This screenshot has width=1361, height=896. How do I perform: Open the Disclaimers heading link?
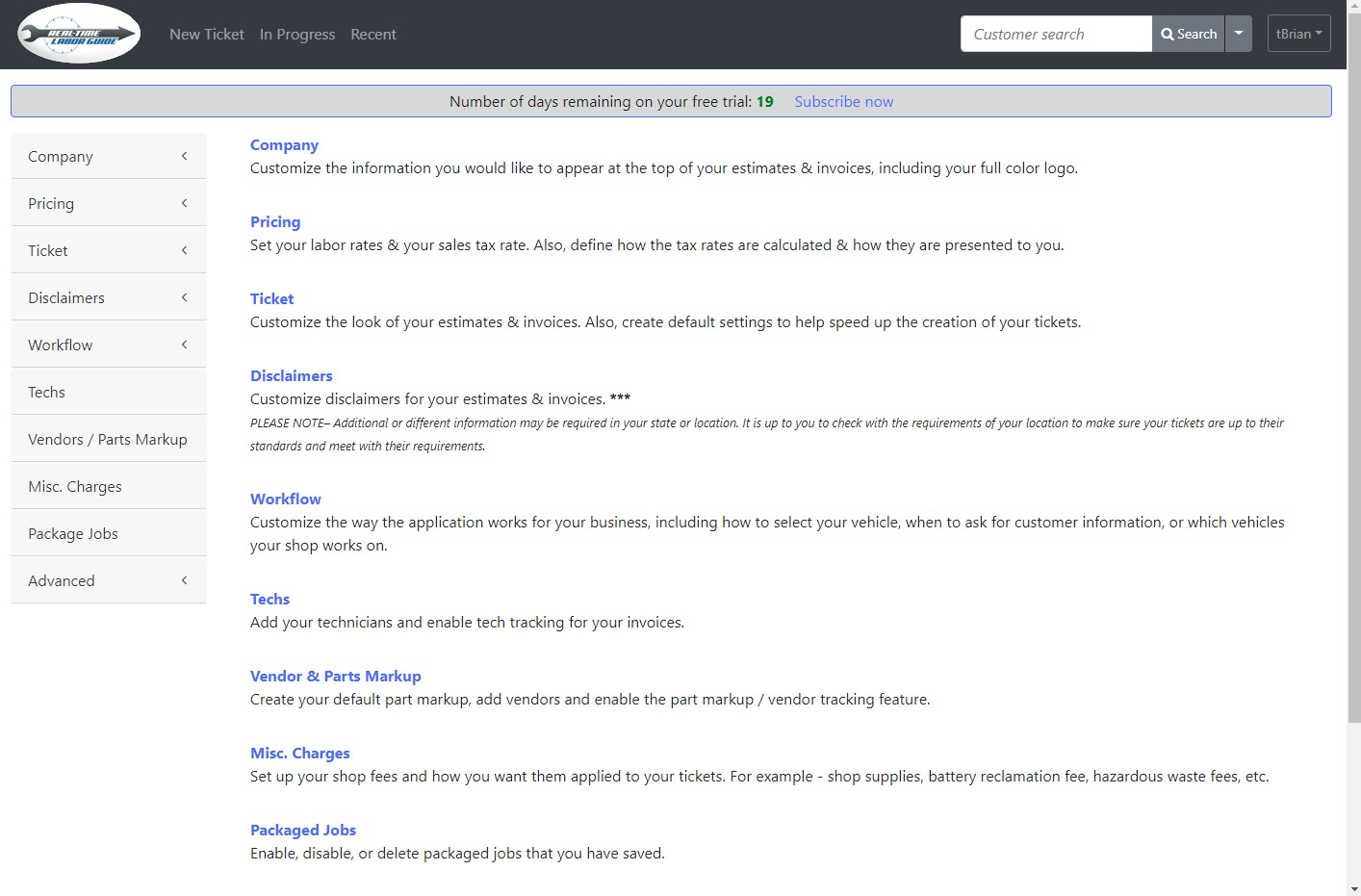(291, 375)
